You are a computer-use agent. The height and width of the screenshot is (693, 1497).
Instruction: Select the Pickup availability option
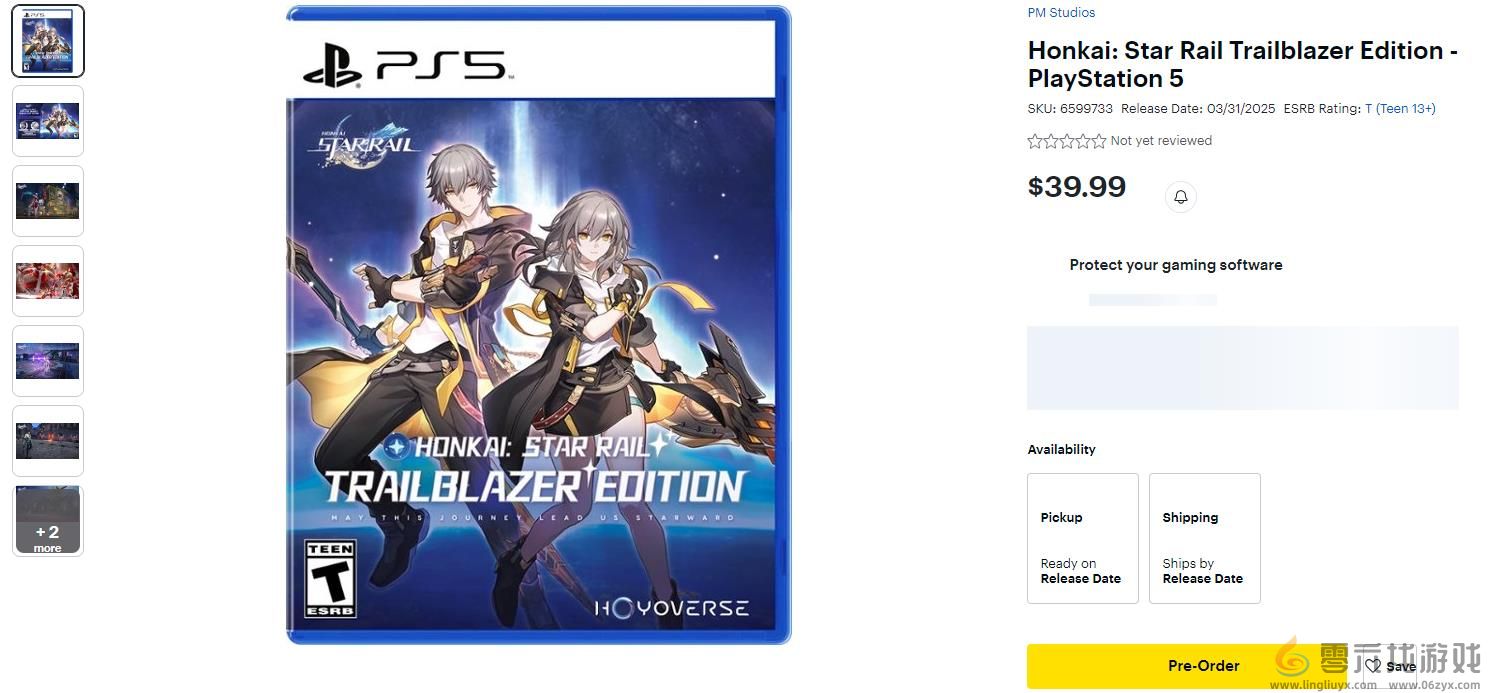[x=1082, y=538]
